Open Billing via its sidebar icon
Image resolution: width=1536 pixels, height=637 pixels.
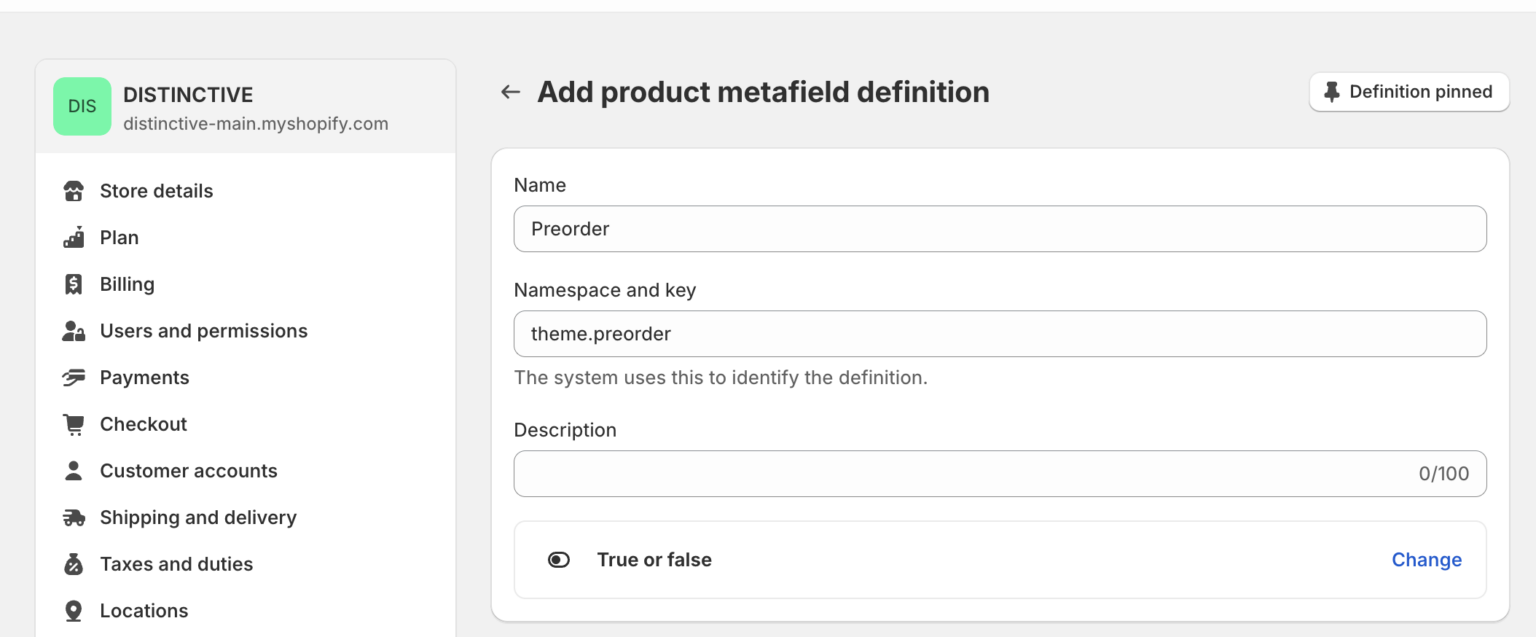click(74, 283)
